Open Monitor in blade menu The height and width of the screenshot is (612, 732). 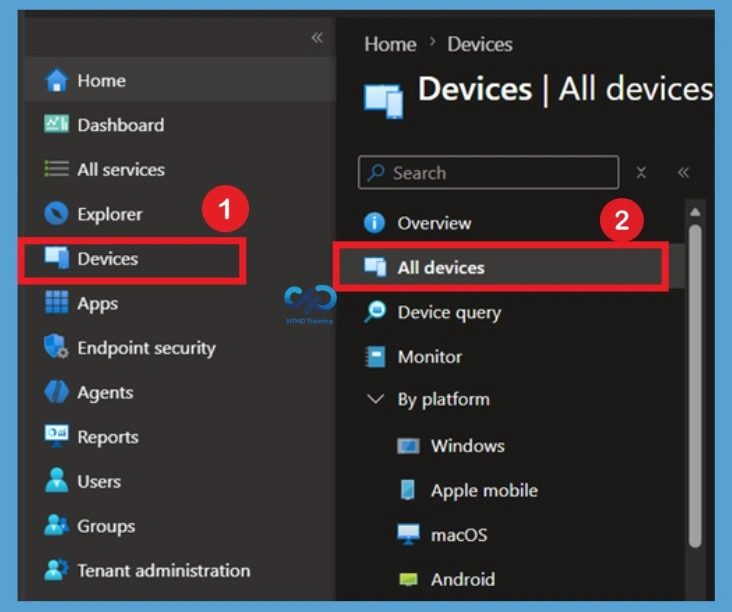pos(512,357)
